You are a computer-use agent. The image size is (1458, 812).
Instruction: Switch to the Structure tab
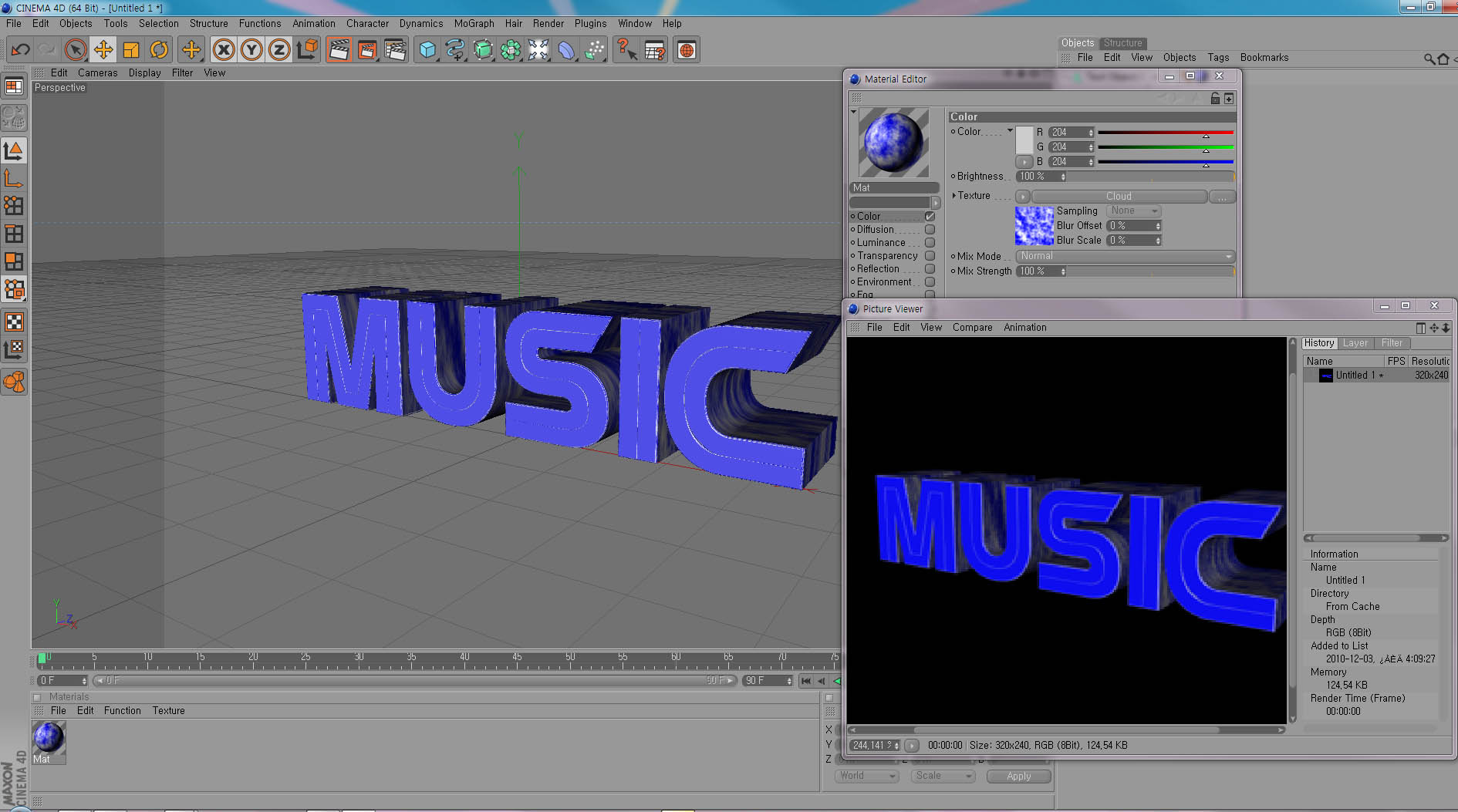click(x=1122, y=43)
